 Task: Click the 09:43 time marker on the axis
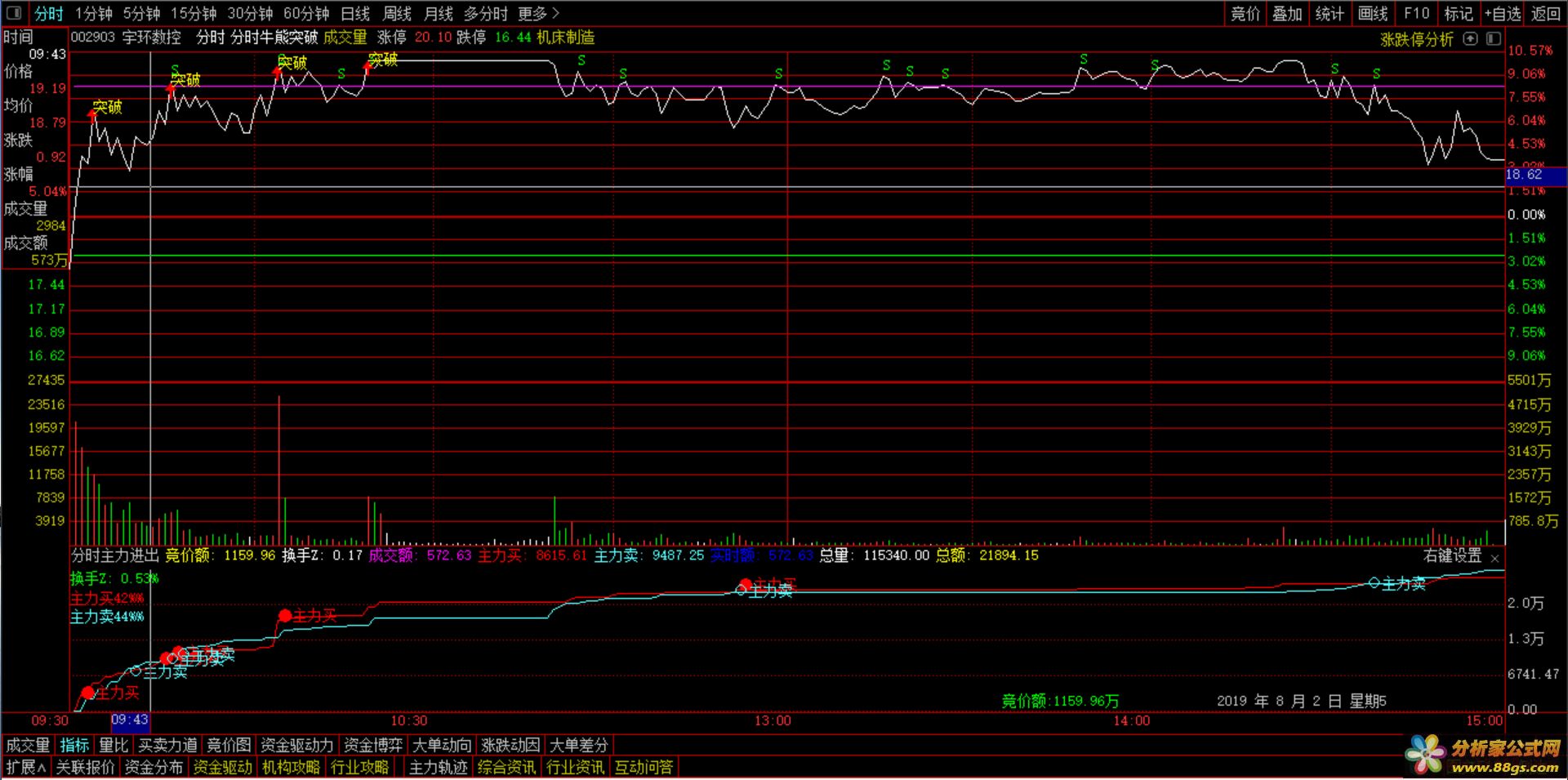pyautogui.click(x=130, y=720)
